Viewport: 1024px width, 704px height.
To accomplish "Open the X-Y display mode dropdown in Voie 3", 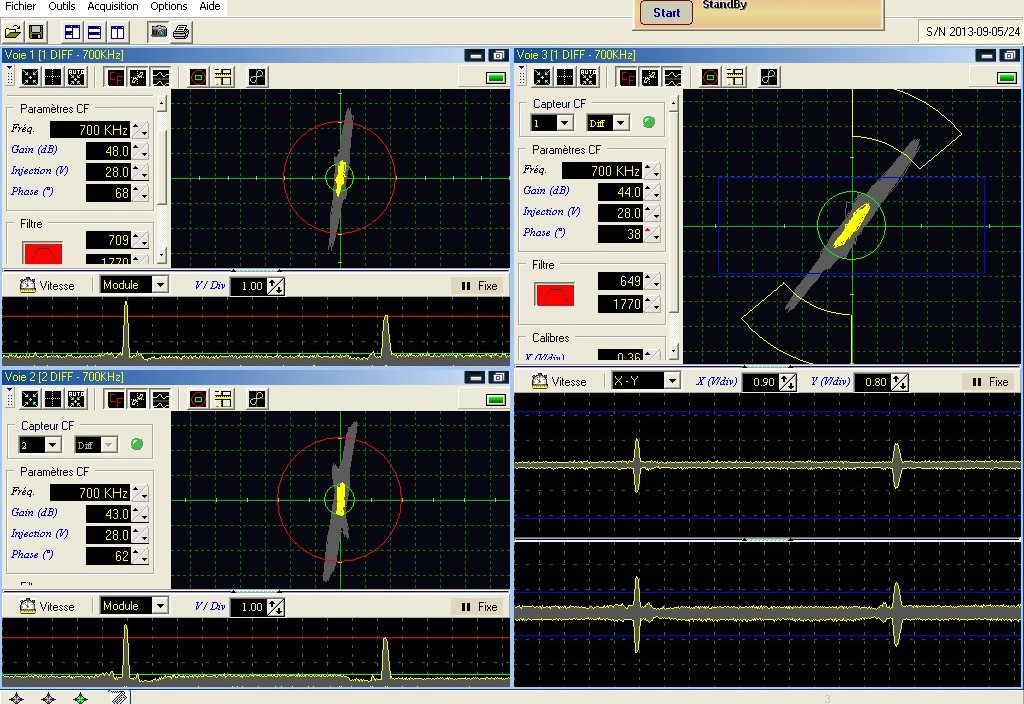I will 672,381.
